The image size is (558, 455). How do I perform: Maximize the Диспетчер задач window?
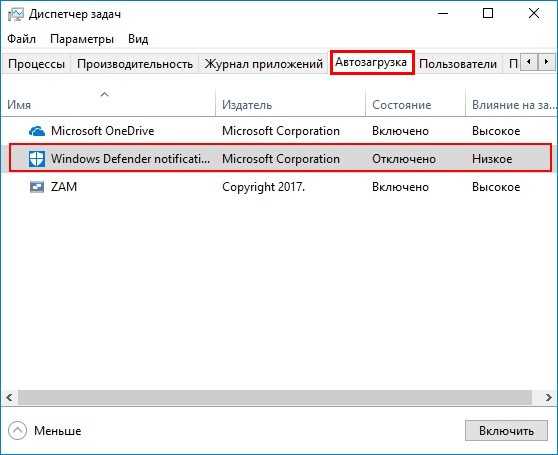pyautogui.click(x=488, y=14)
